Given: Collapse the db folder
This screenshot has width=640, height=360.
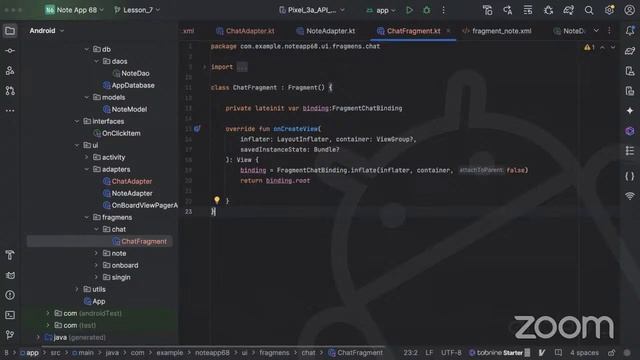Looking at the screenshot, I should point(87,49).
